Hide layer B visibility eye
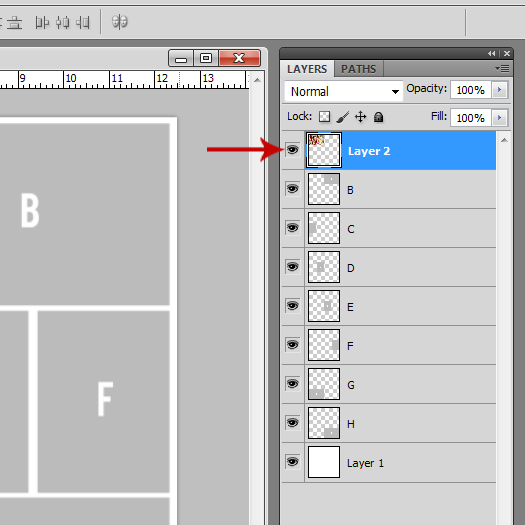The width and height of the screenshot is (525, 525). tap(293, 189)
